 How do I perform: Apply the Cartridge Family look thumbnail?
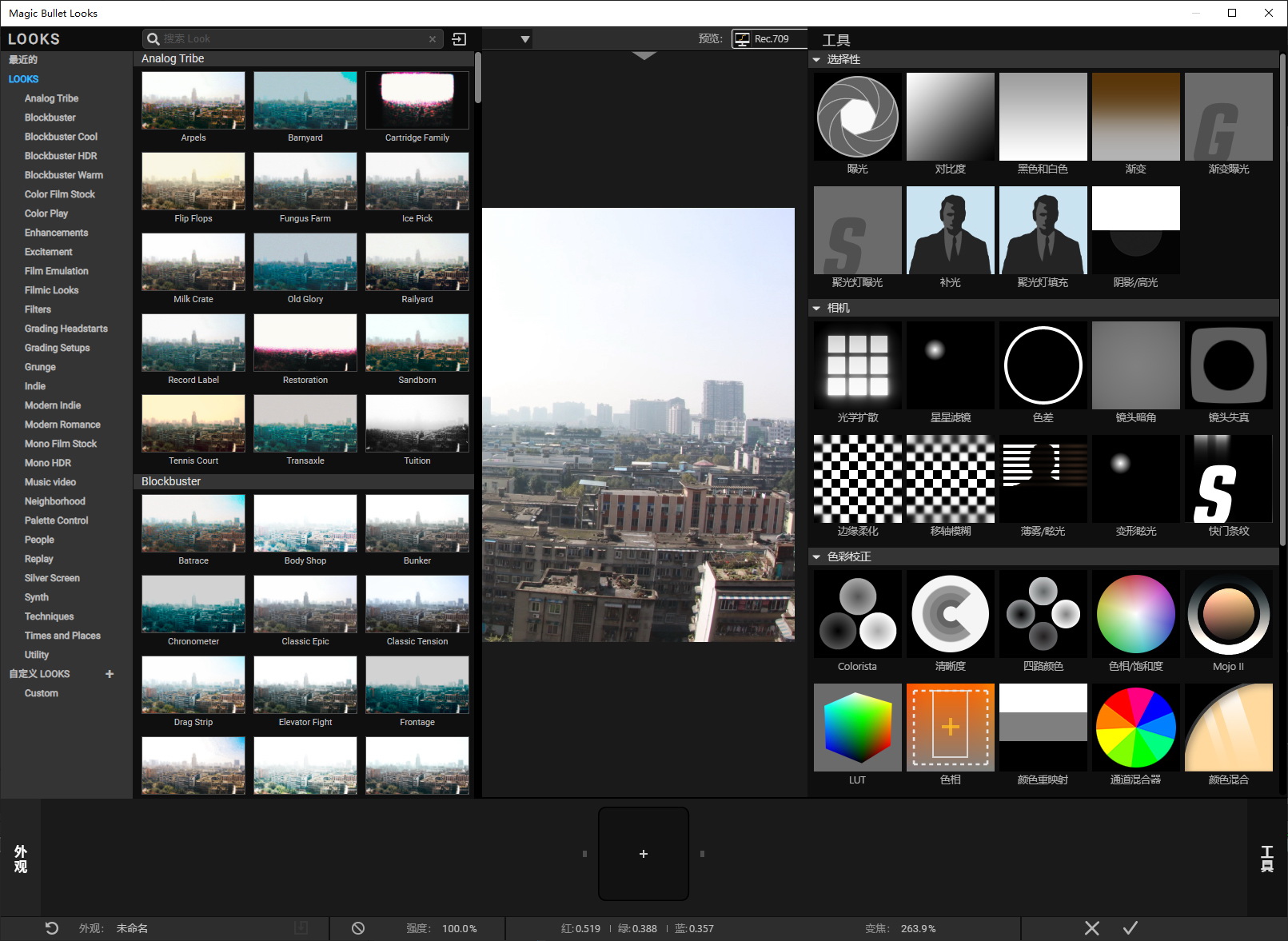click(417, 101)
